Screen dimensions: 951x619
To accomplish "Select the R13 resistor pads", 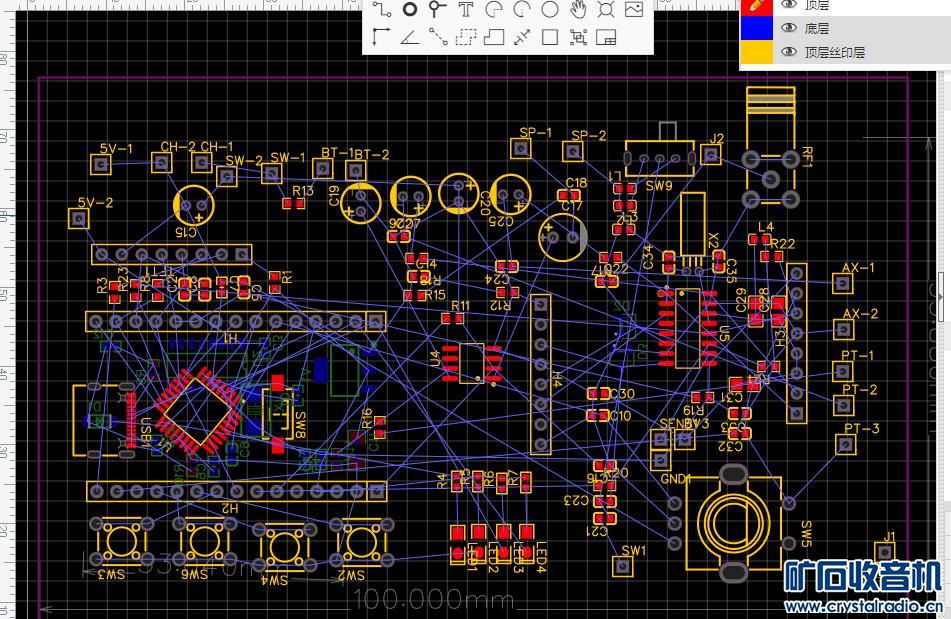I will click(294, 204).
